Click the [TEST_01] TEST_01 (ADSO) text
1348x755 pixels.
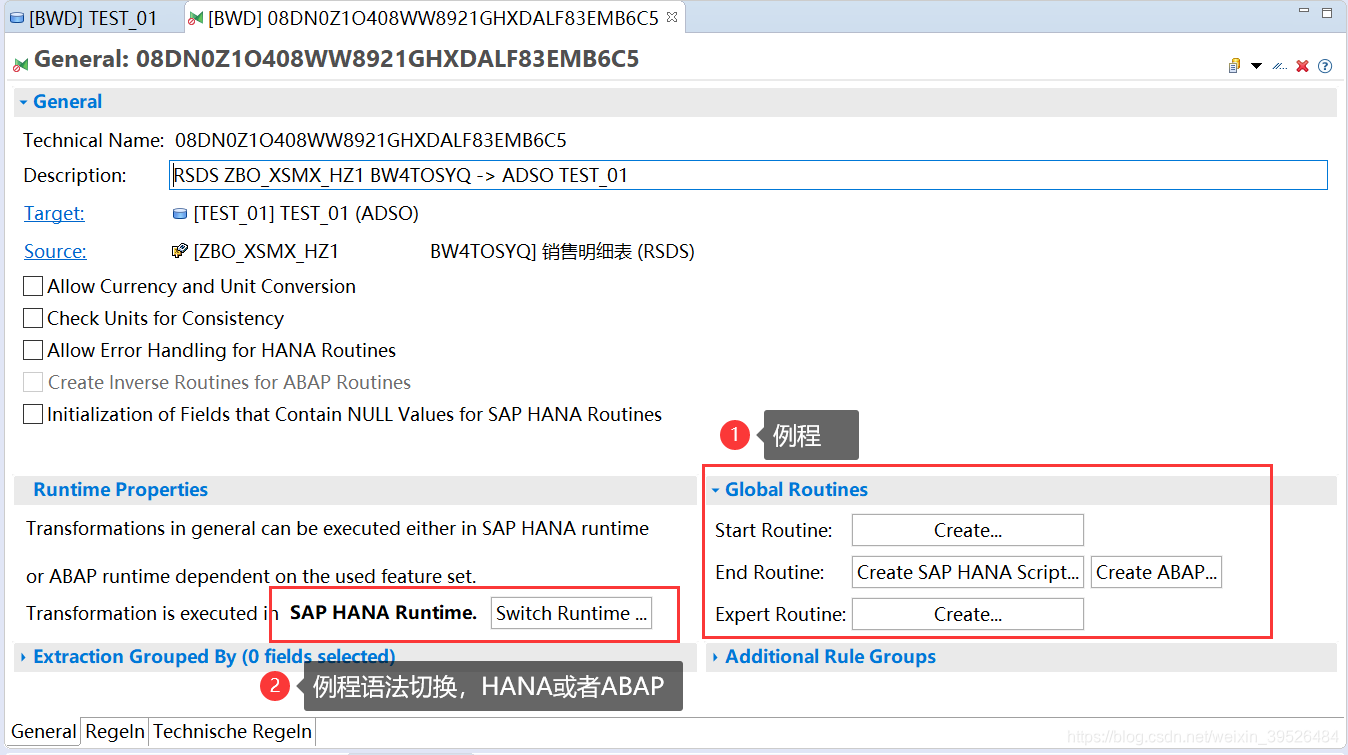click(306, 213)
